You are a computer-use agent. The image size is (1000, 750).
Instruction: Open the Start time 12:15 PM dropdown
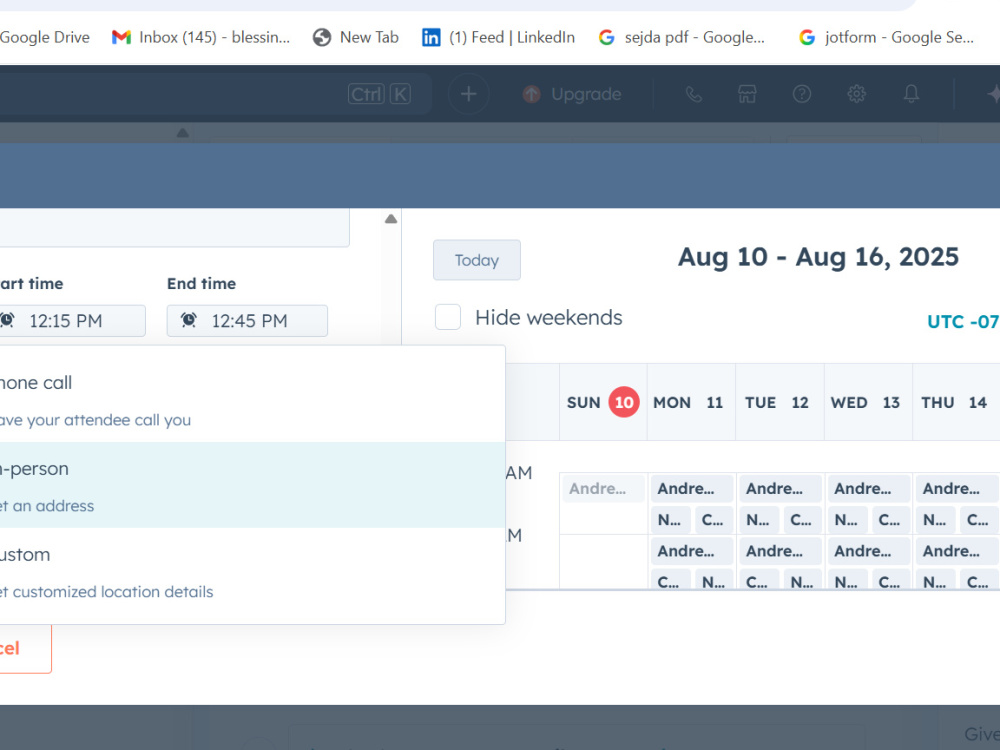[72, 321]
